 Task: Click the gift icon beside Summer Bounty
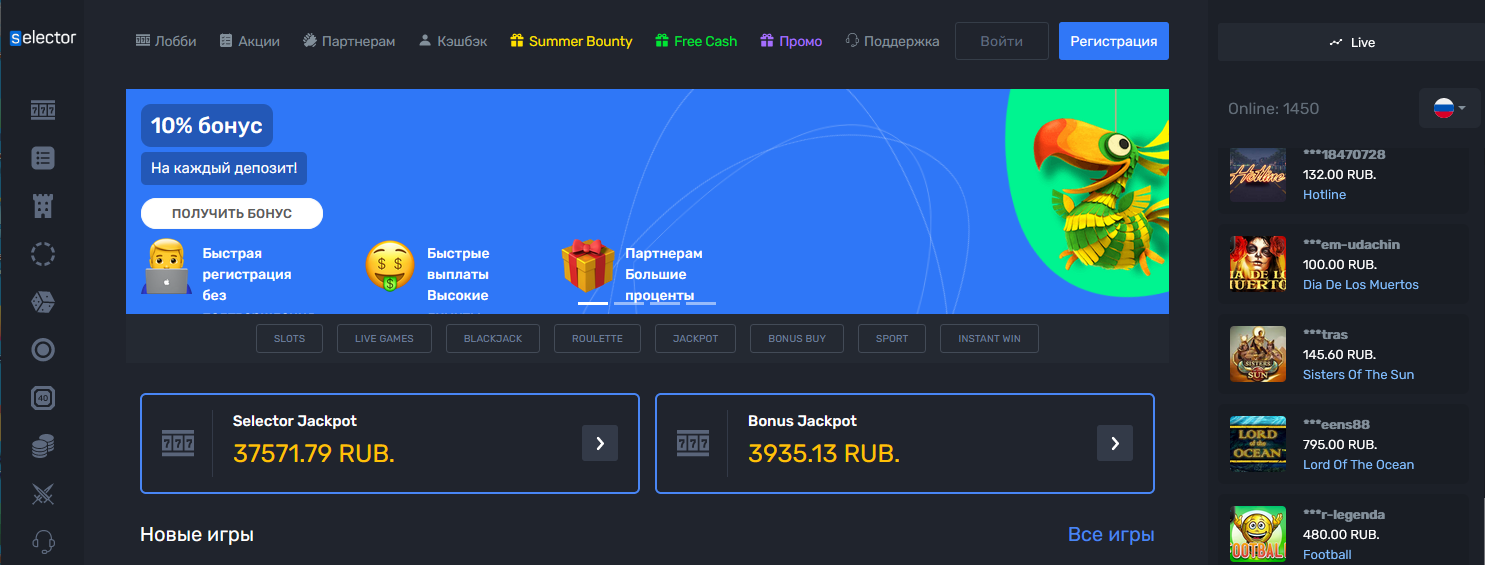pyautogui.click(x=517, y=41)
